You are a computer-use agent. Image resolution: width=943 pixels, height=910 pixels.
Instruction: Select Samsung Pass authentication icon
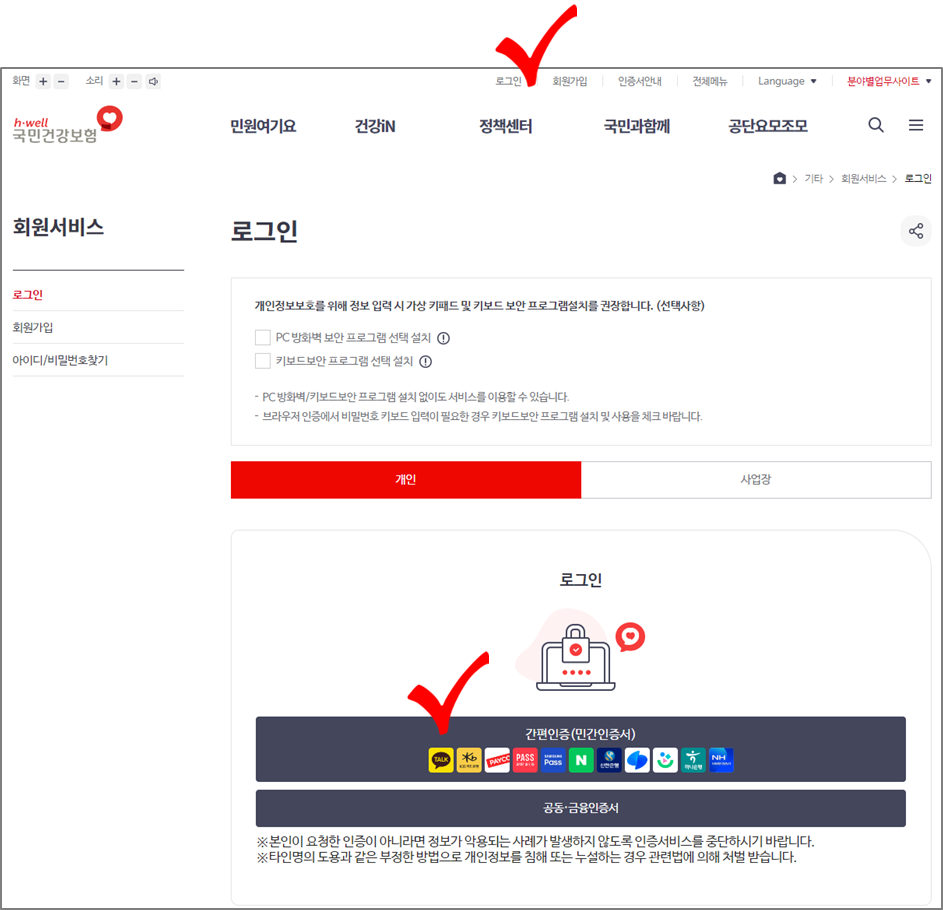point(552,760)
